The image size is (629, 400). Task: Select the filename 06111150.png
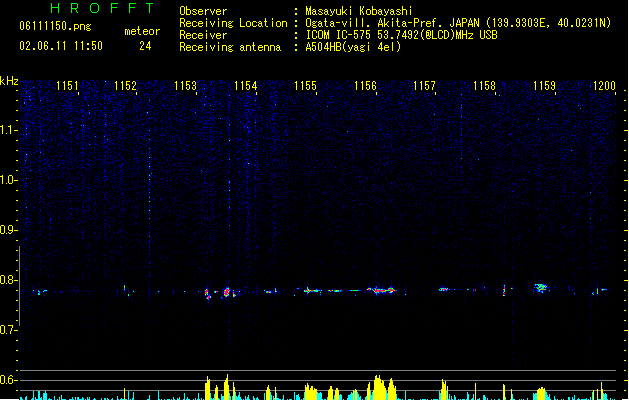coord(55,26)
